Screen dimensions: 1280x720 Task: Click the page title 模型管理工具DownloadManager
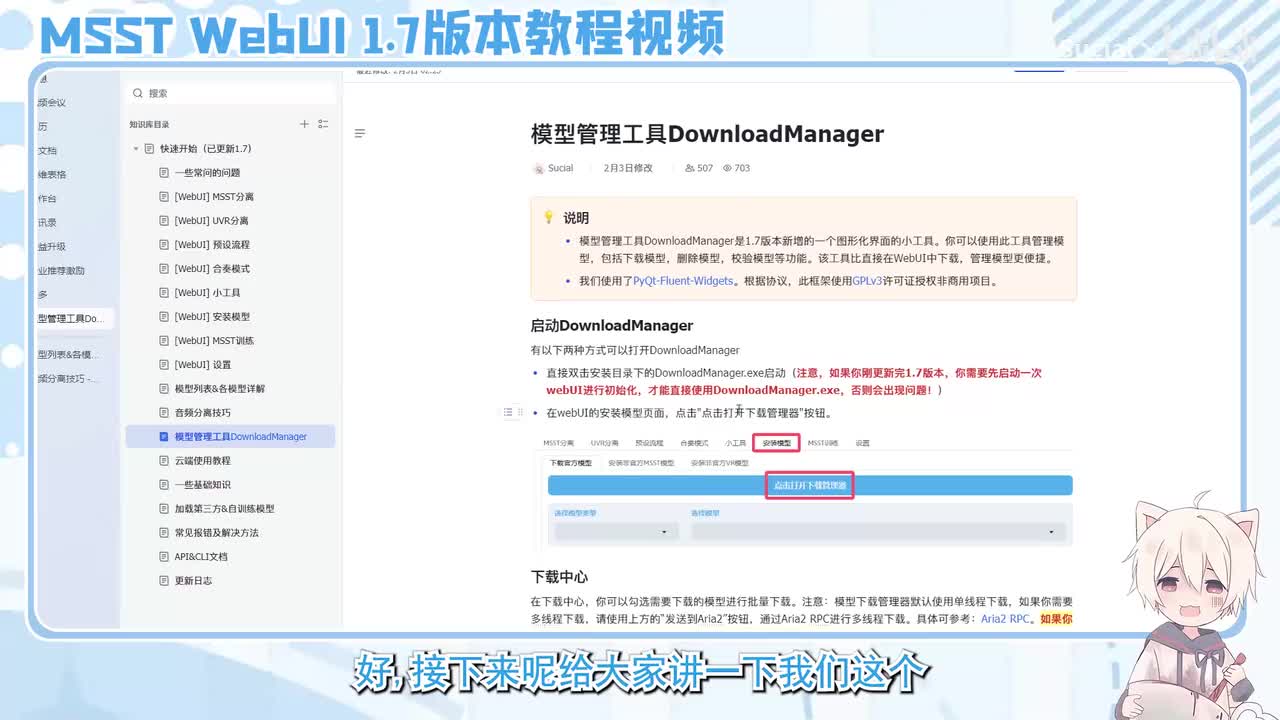point(707,134)
